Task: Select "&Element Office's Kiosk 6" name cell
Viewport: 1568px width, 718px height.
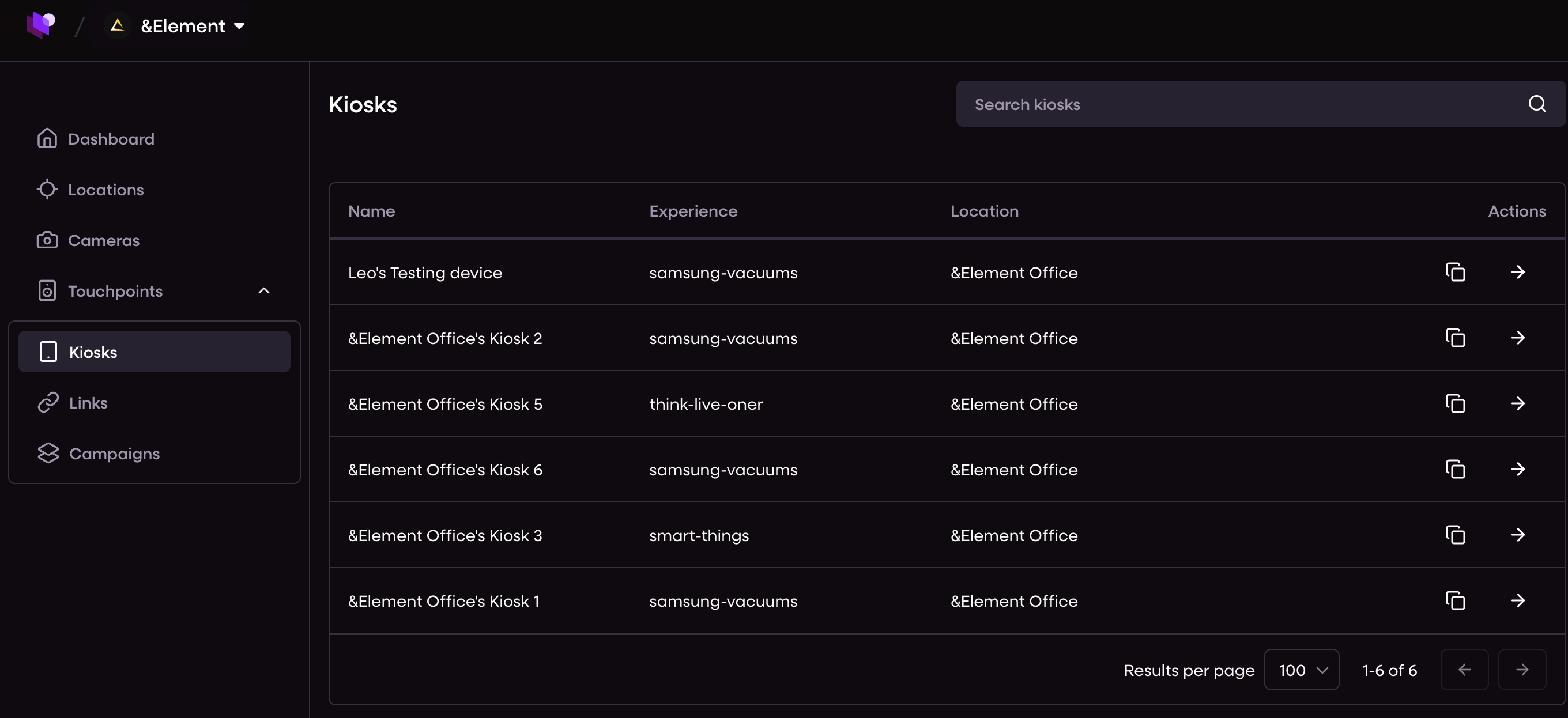Action: pos(445,470)
